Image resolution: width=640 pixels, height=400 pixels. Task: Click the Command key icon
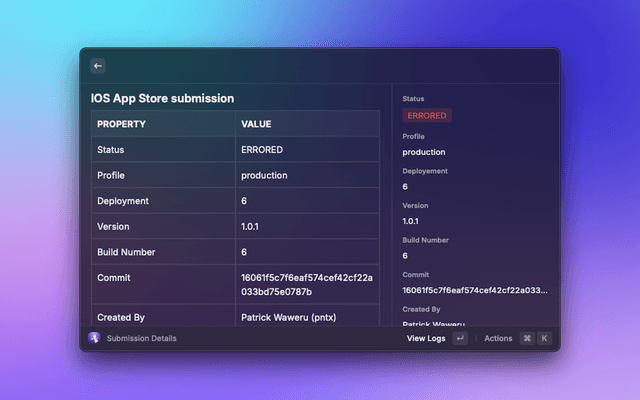pyautogui.click(x=526, y=338)
